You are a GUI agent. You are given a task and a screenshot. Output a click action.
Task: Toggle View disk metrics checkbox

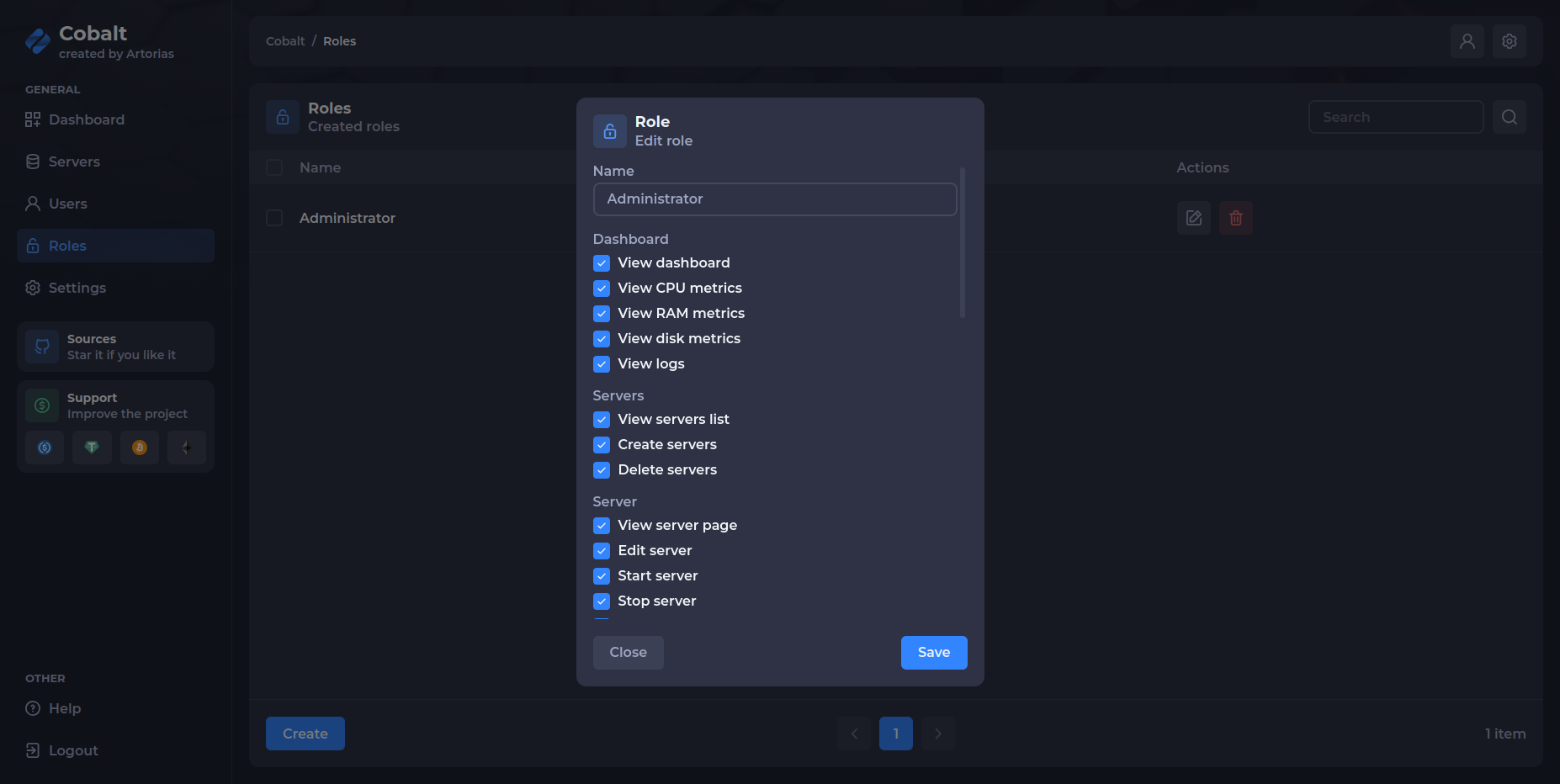tap(602, 339)
